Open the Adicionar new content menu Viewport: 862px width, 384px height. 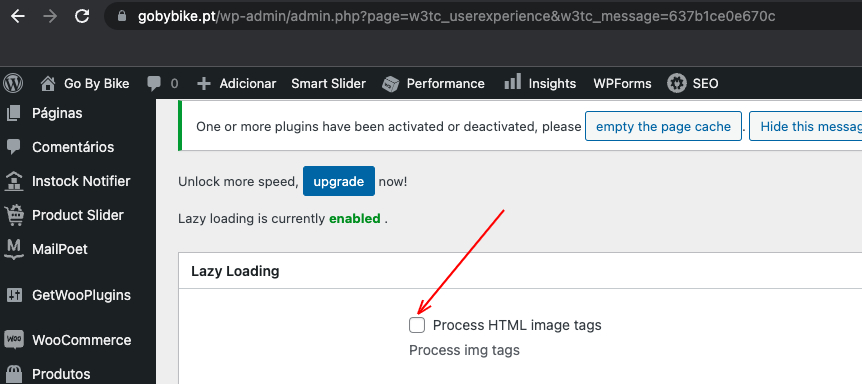pos(236,84)
